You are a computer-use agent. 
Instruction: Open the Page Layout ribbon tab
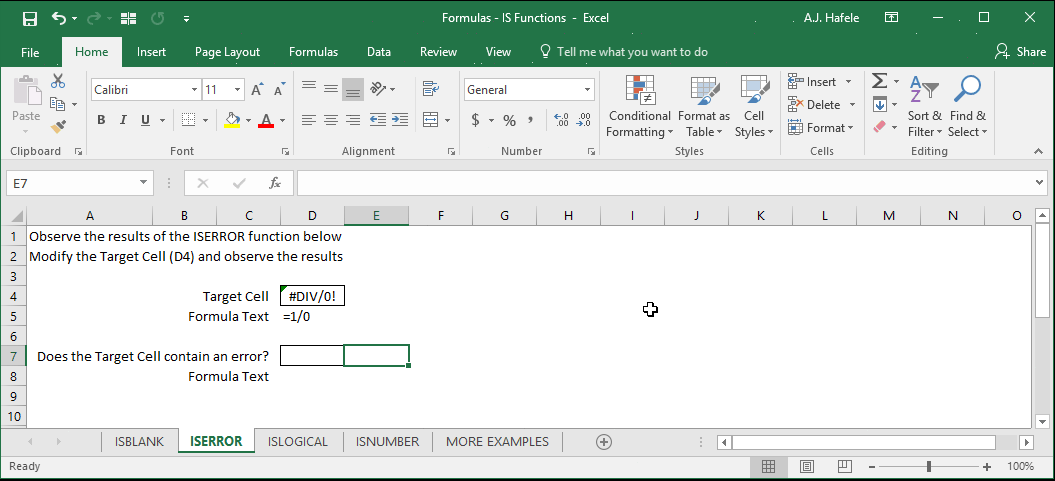pyautogui.click(x=227, y=52)
